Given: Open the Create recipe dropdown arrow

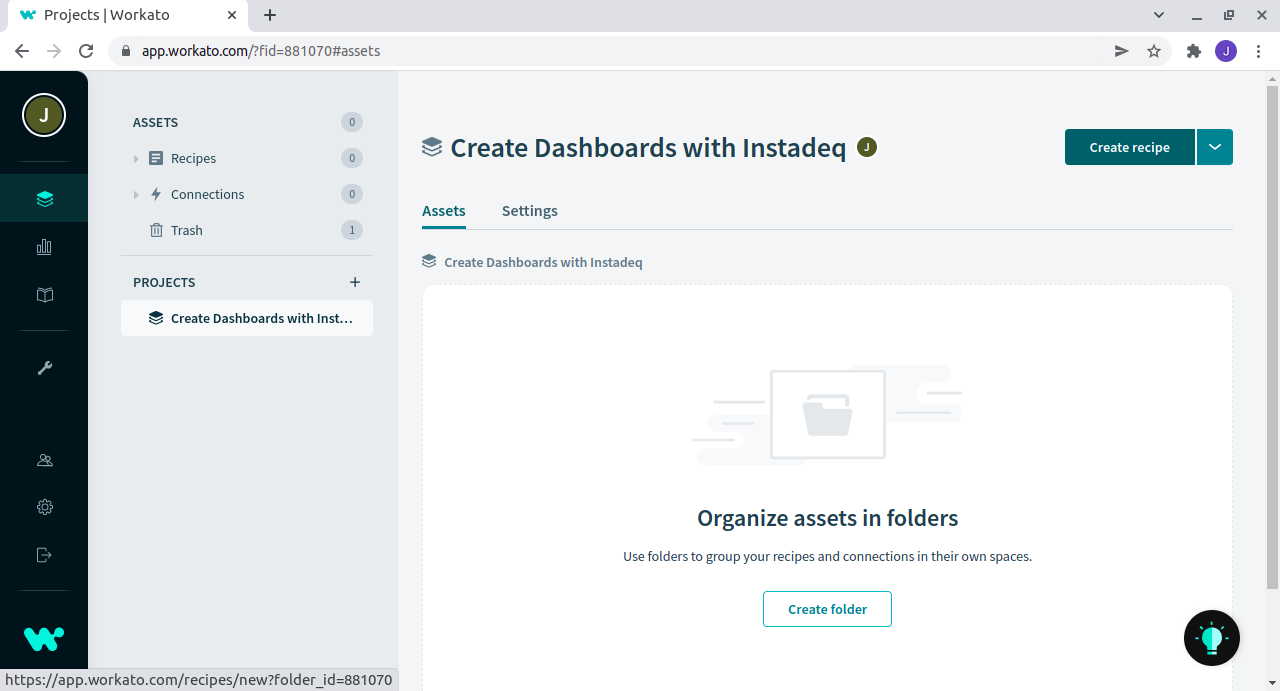Looking at the screenshot, I should (1215, 147).
